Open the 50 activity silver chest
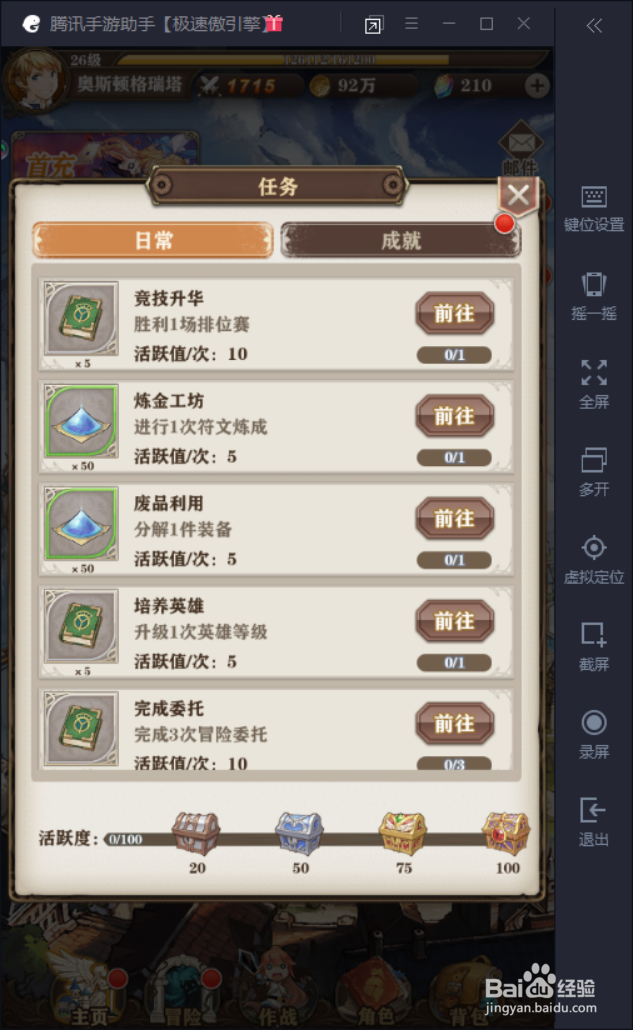633x1030 pixels. click(299, 833)
